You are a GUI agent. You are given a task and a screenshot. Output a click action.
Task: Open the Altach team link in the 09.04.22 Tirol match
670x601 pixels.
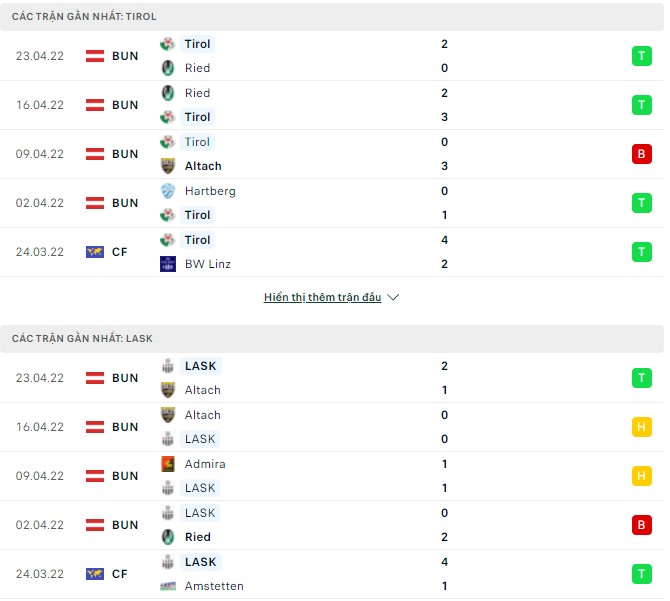click(x=203, y=166)
